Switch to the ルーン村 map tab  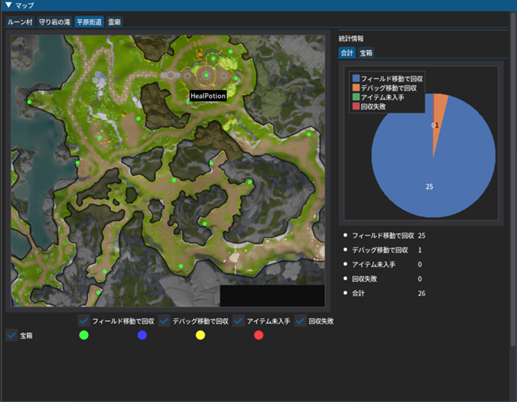[20, 22]
